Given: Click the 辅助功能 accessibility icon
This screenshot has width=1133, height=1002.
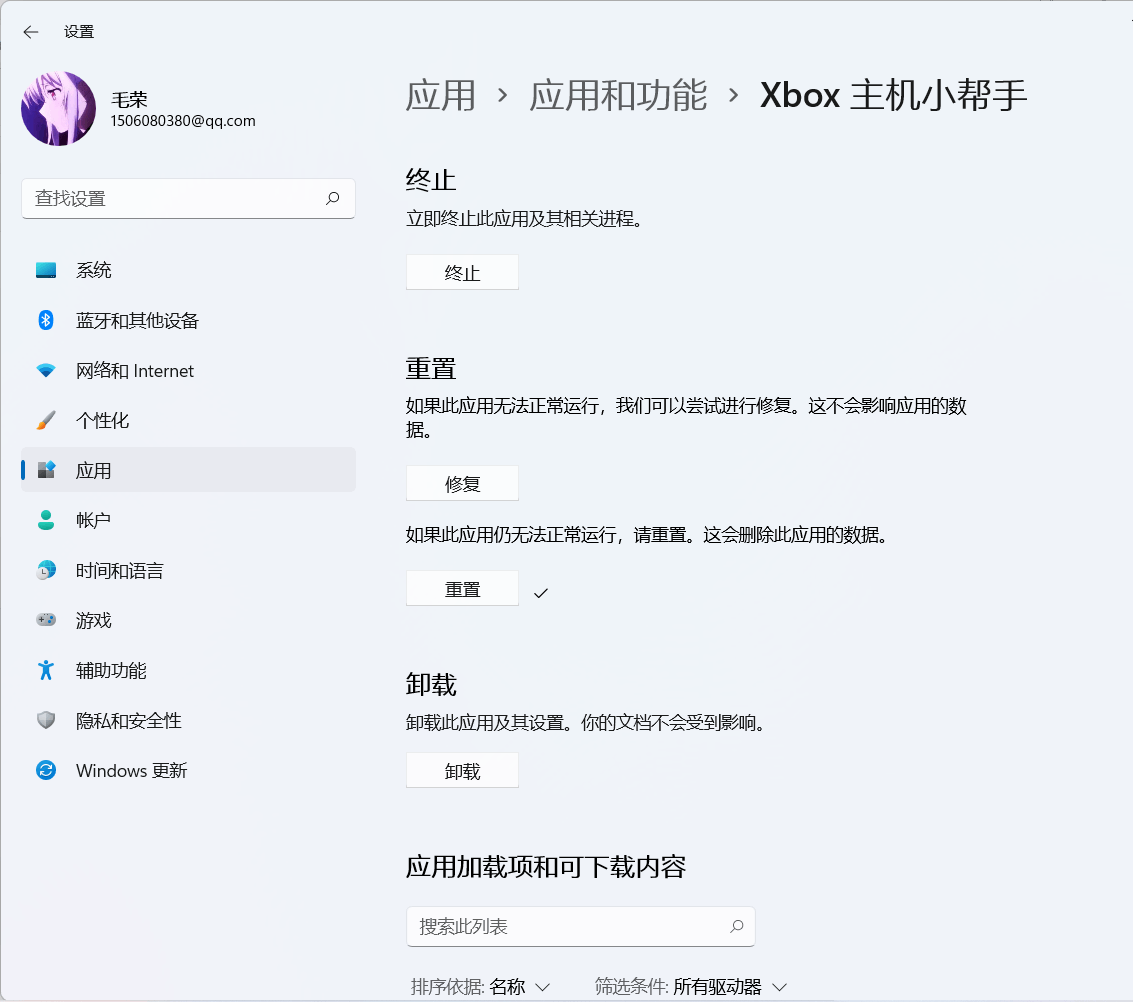Looking at the screenshot, I should pos(46,670).
